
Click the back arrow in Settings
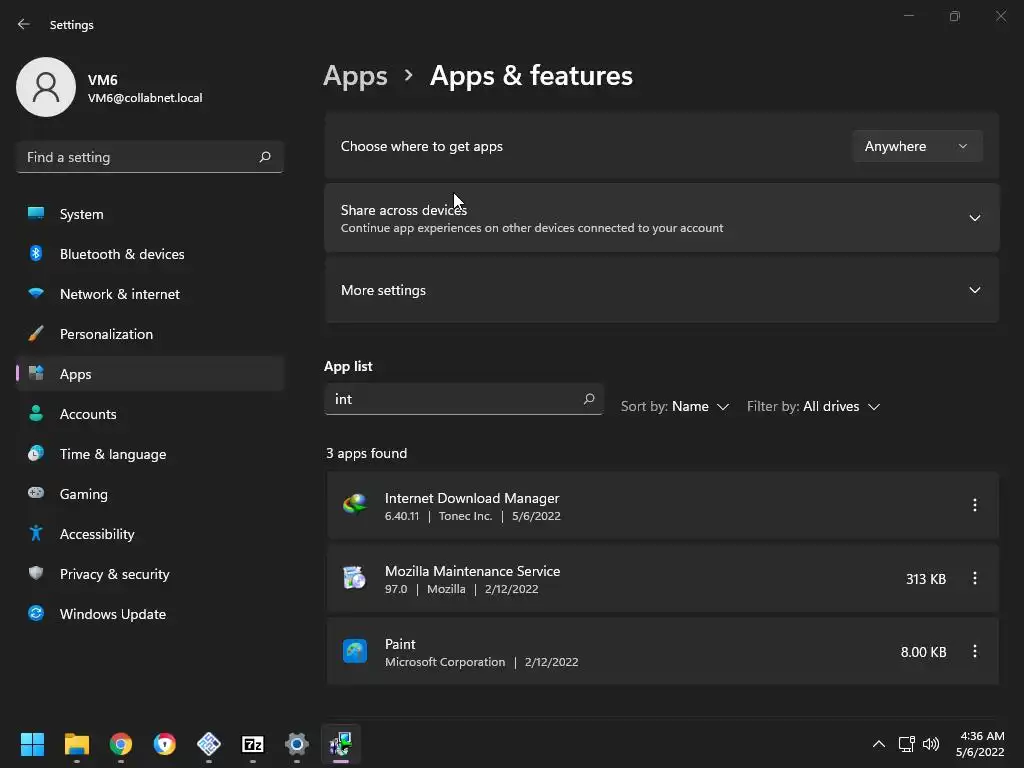click(x=24, y=24)
